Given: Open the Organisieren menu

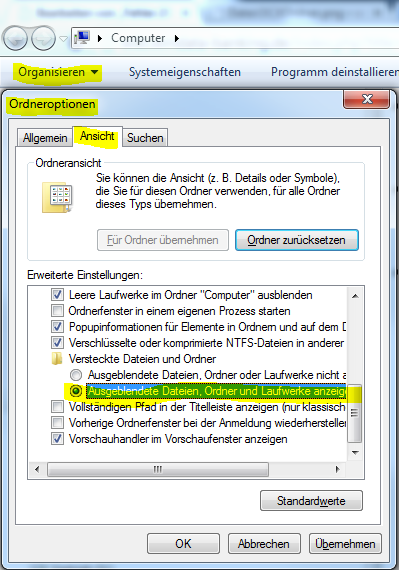Looking at the screenshot, I should [x=58, y=72].
